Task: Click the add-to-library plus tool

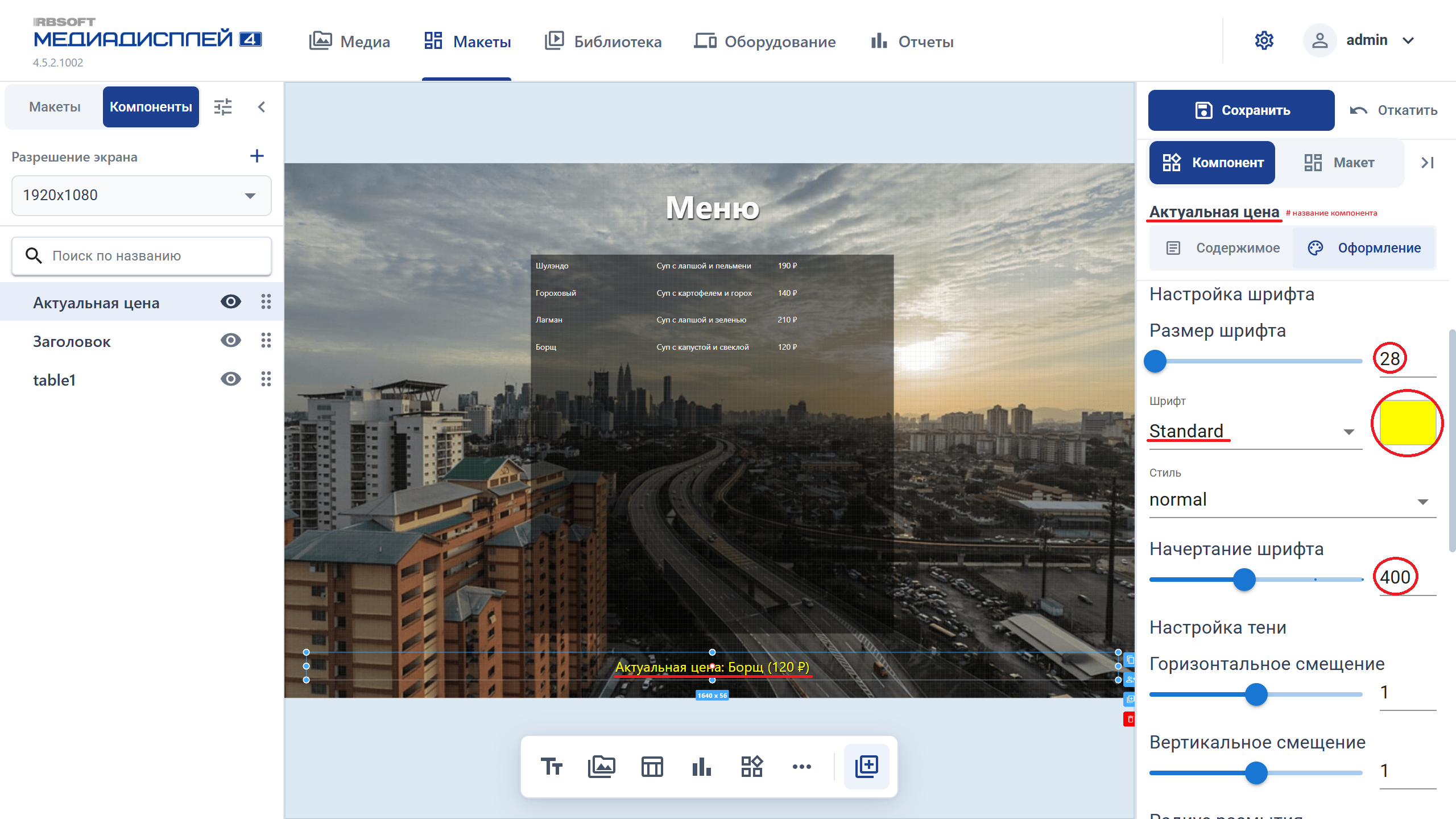Action: pyautogui.click(x=867, y=766)
